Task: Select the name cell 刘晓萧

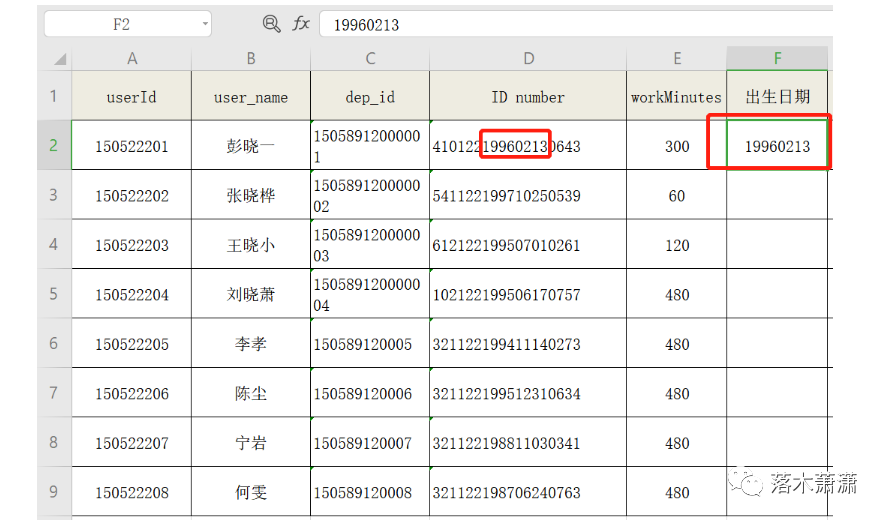Action: pos(251,294)
